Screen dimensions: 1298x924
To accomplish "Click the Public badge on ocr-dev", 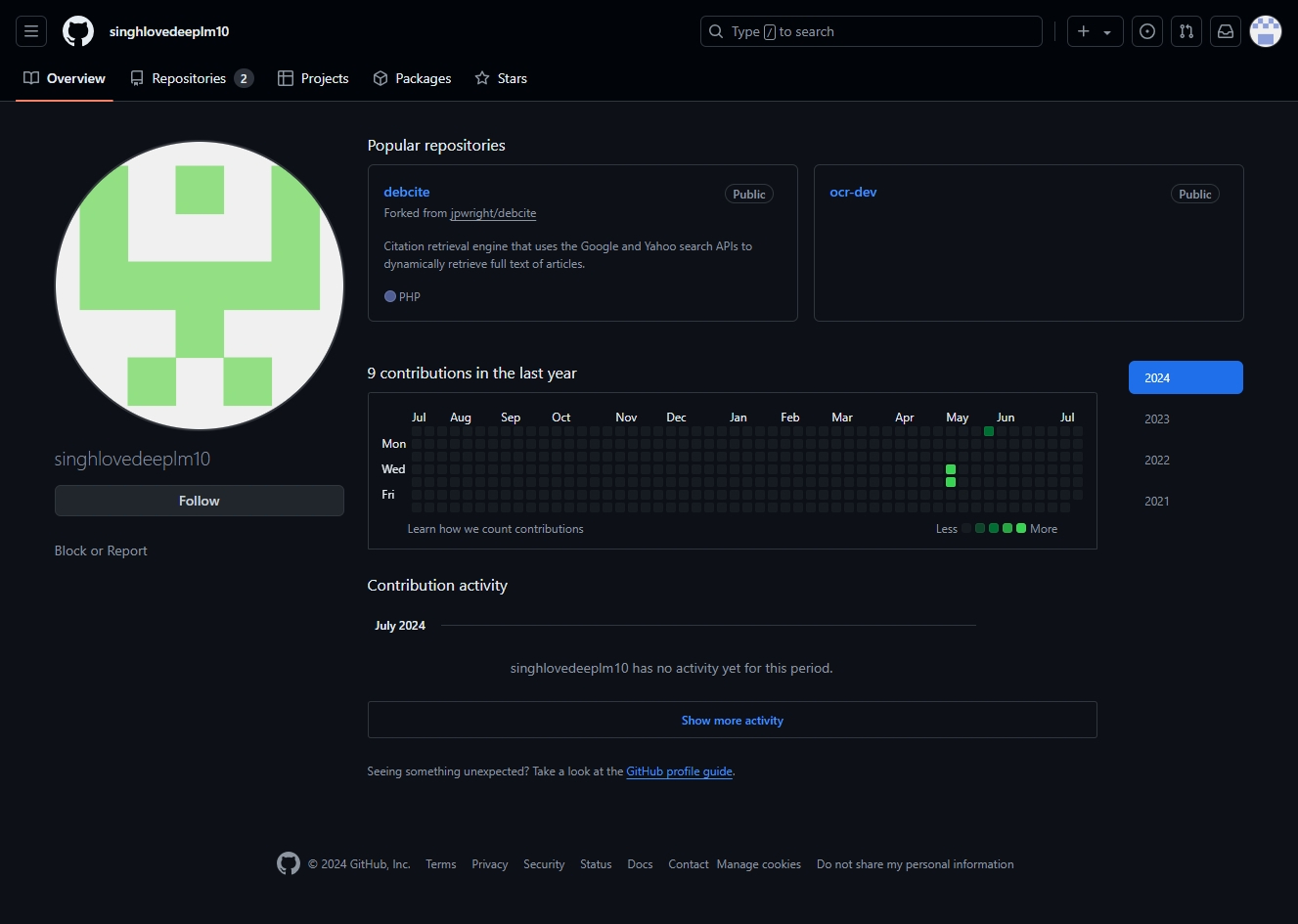I will [x=1195, y=194].
